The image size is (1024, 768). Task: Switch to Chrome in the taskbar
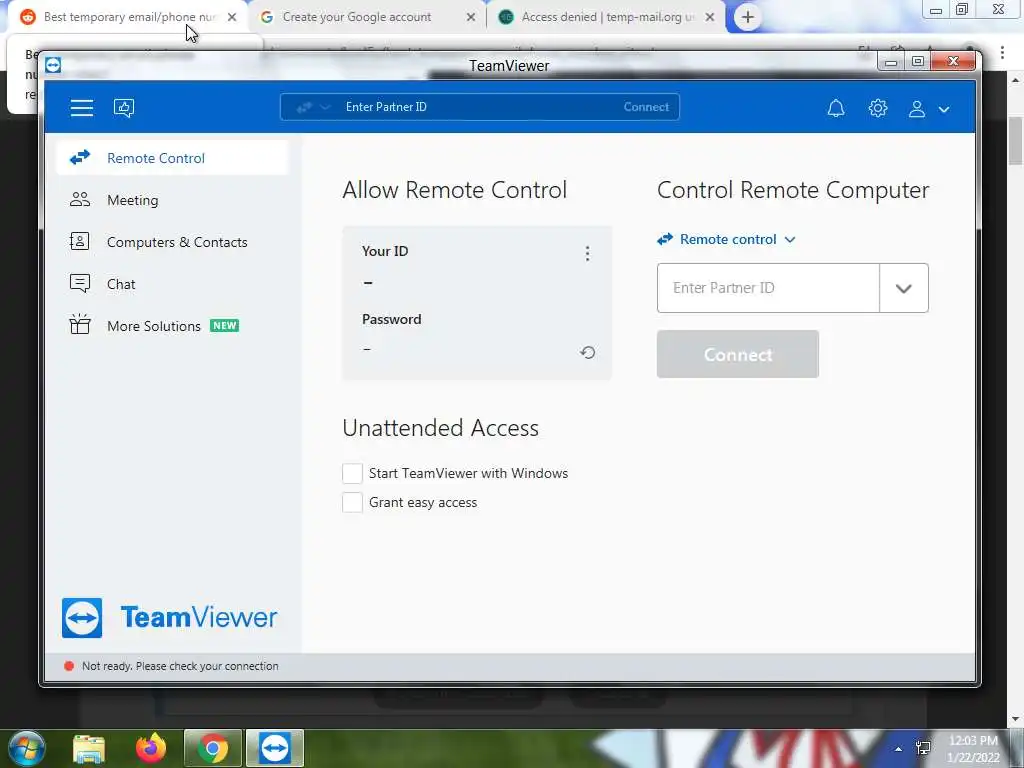coord(213,748)
